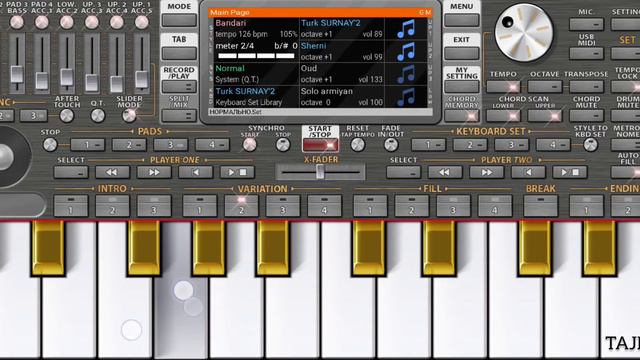Toggle Chord Mute button
The width and height of the screenshot is (640, 360).
(587, 116)
